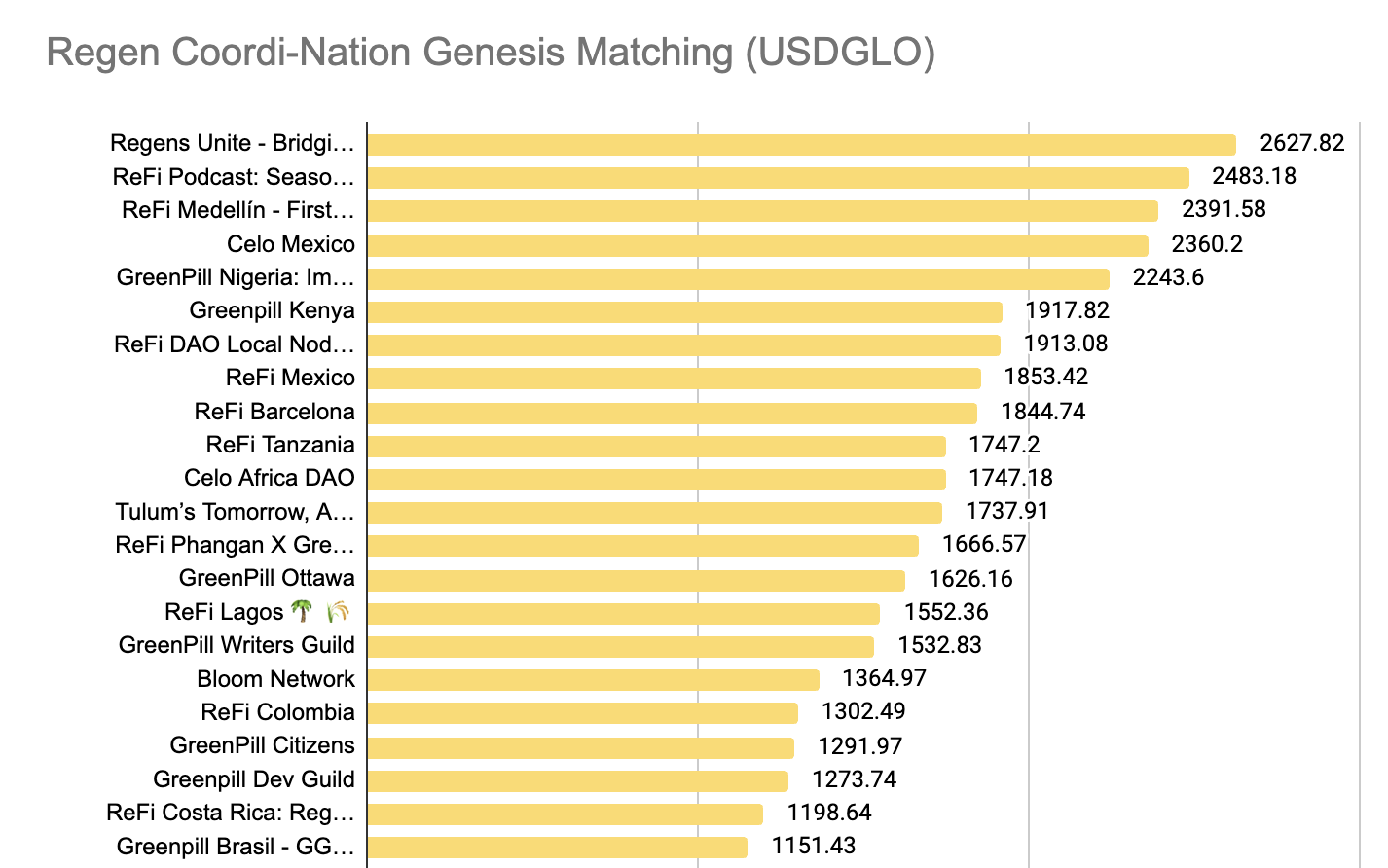
Task: Click the ReFi Barcelona label
Action: click(274, 412)
